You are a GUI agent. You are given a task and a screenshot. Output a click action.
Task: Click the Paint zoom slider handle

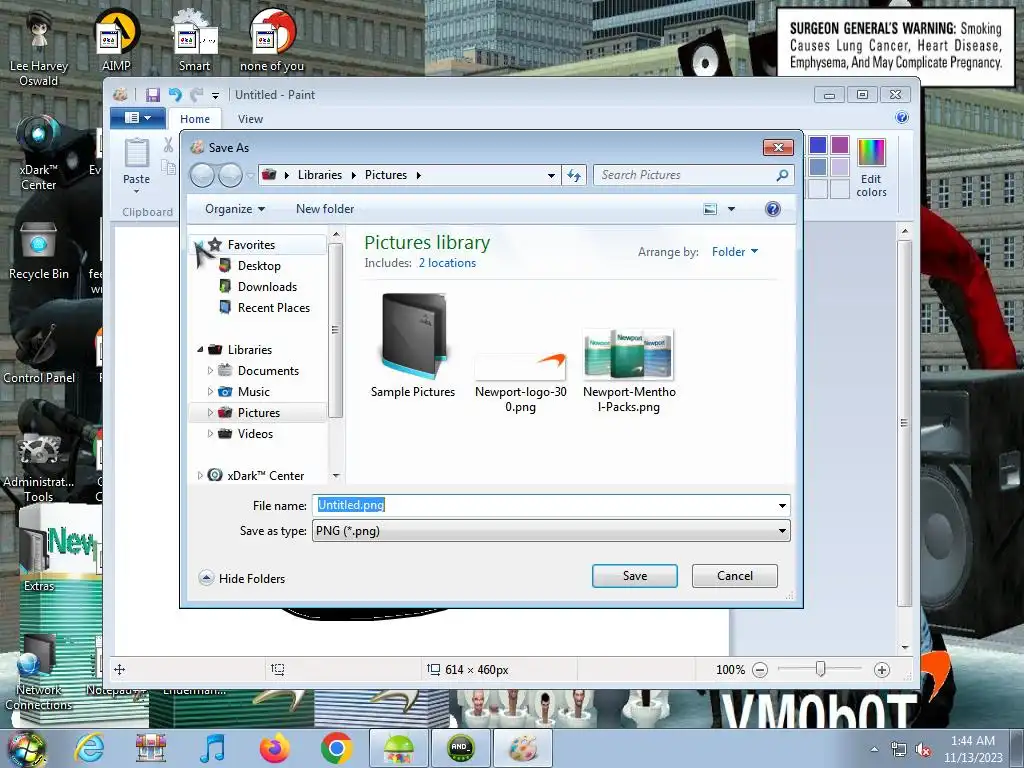(x=820, y=669)
